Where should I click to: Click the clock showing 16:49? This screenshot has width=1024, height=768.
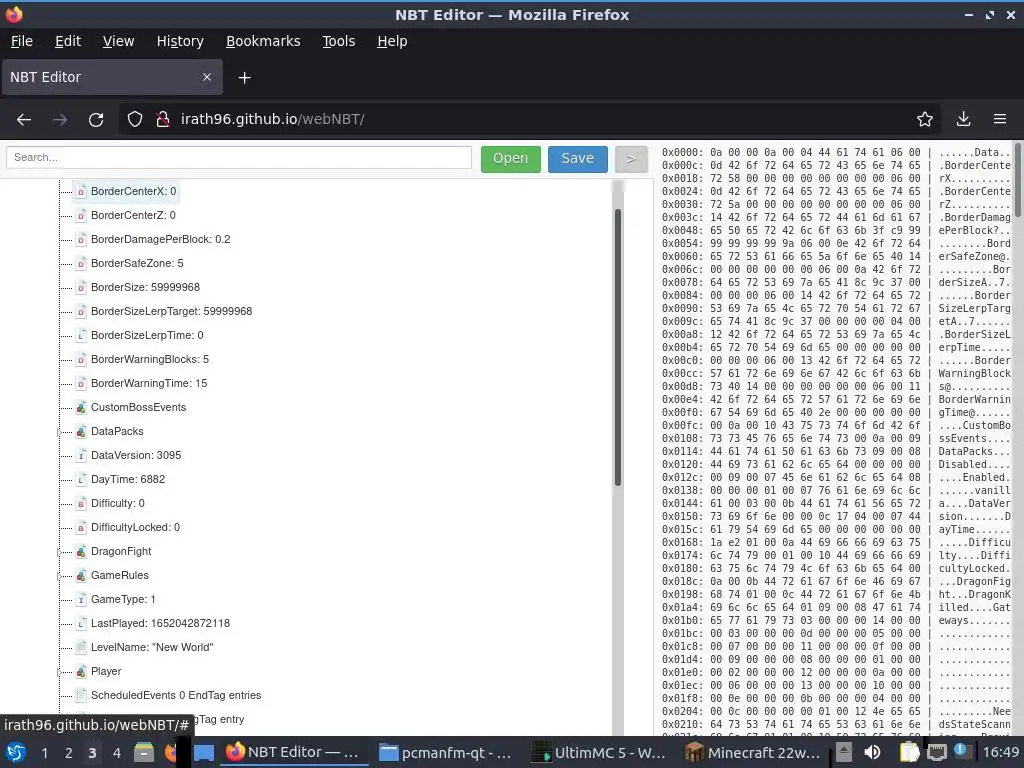pos(1001,752)
